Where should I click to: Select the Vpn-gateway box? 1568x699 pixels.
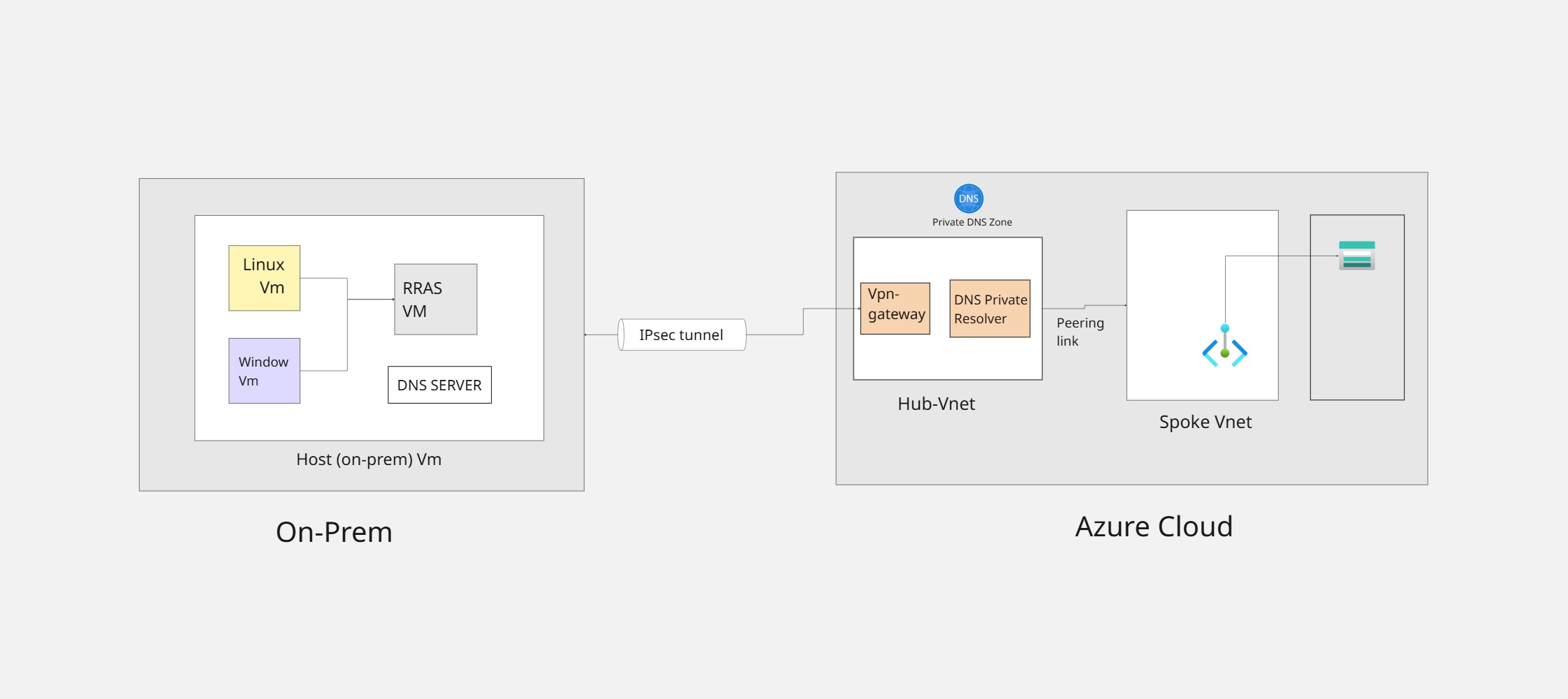(895, 309)
